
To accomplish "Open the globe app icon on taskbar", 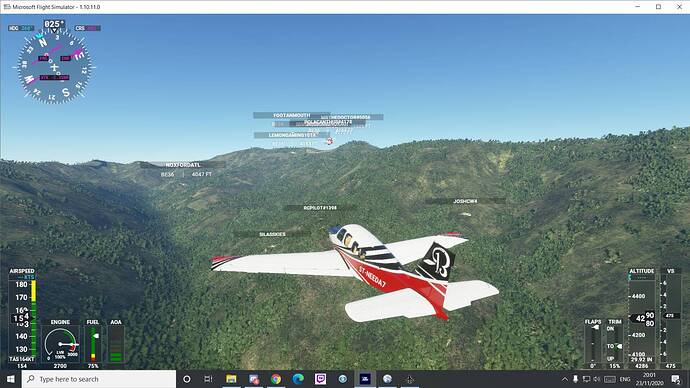I will [387, 379].
